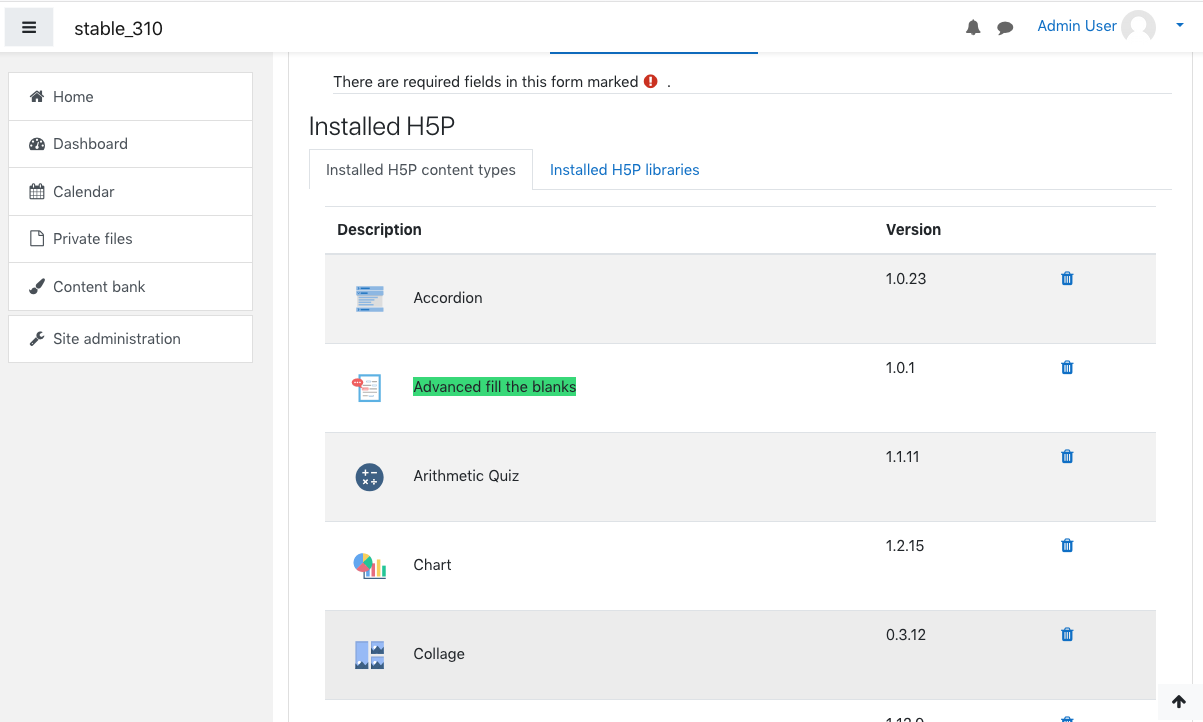Click the Accordion description text
This screenshot has width=1203, height=722.
(448, 298)
